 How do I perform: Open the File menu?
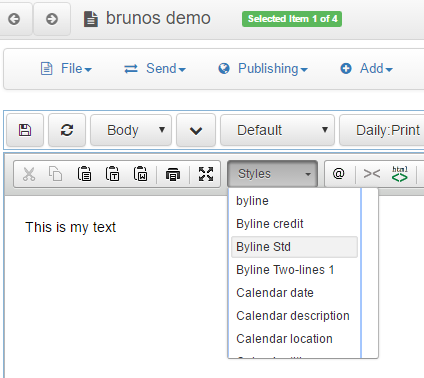coord(66,69)
